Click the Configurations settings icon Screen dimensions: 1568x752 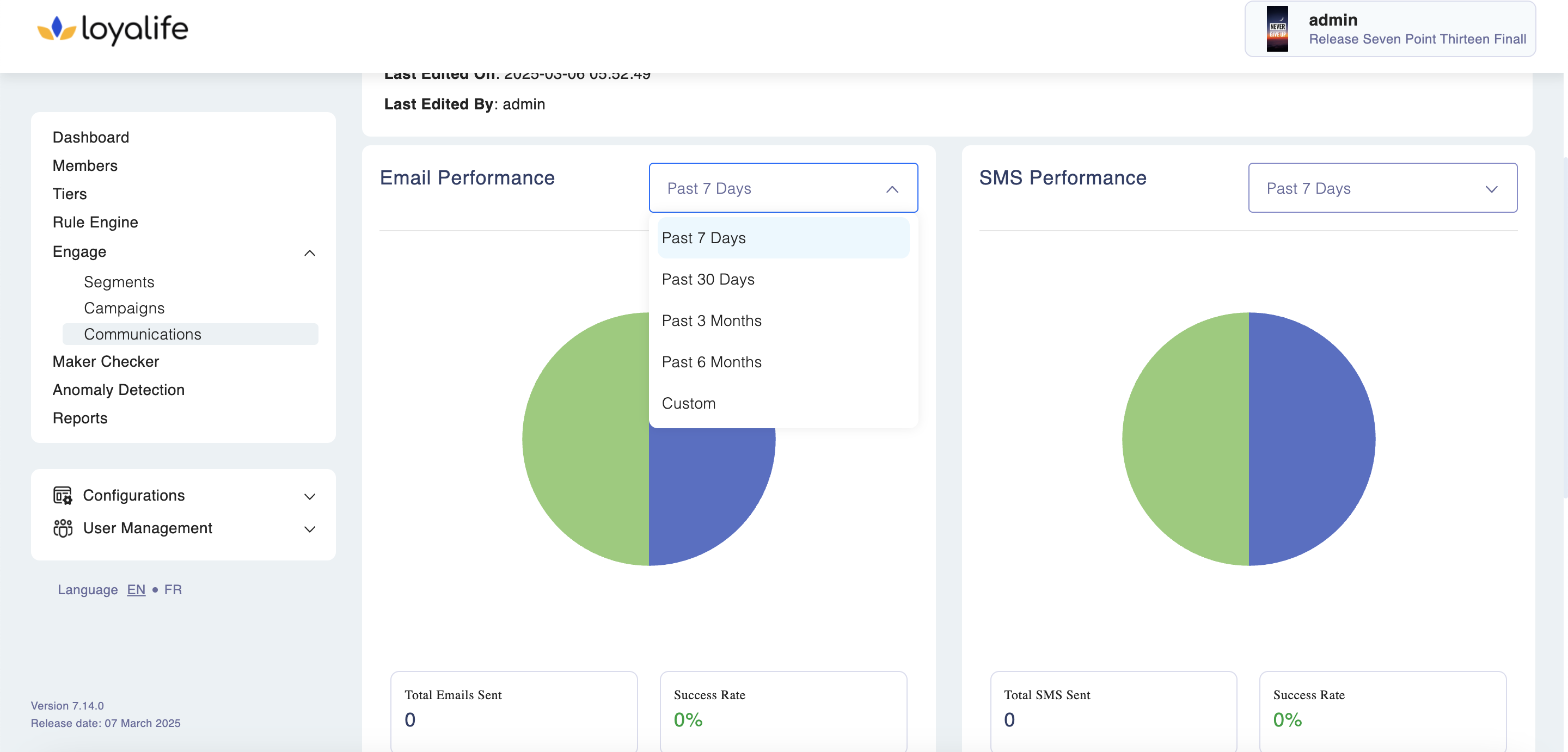[62, 495]
